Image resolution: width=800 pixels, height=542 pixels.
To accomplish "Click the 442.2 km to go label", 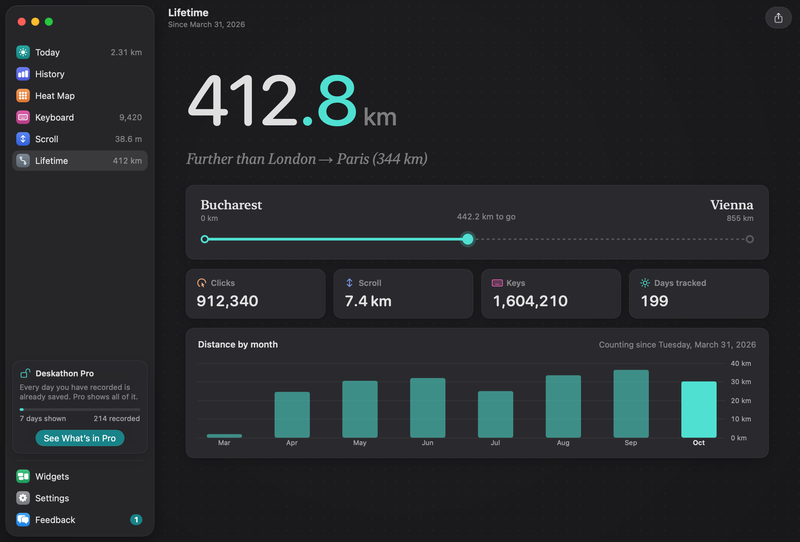I will (486, 216).
